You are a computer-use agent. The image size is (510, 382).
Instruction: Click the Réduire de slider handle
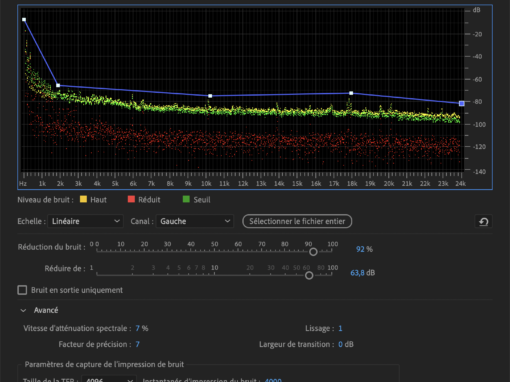(x=309, y=275)
